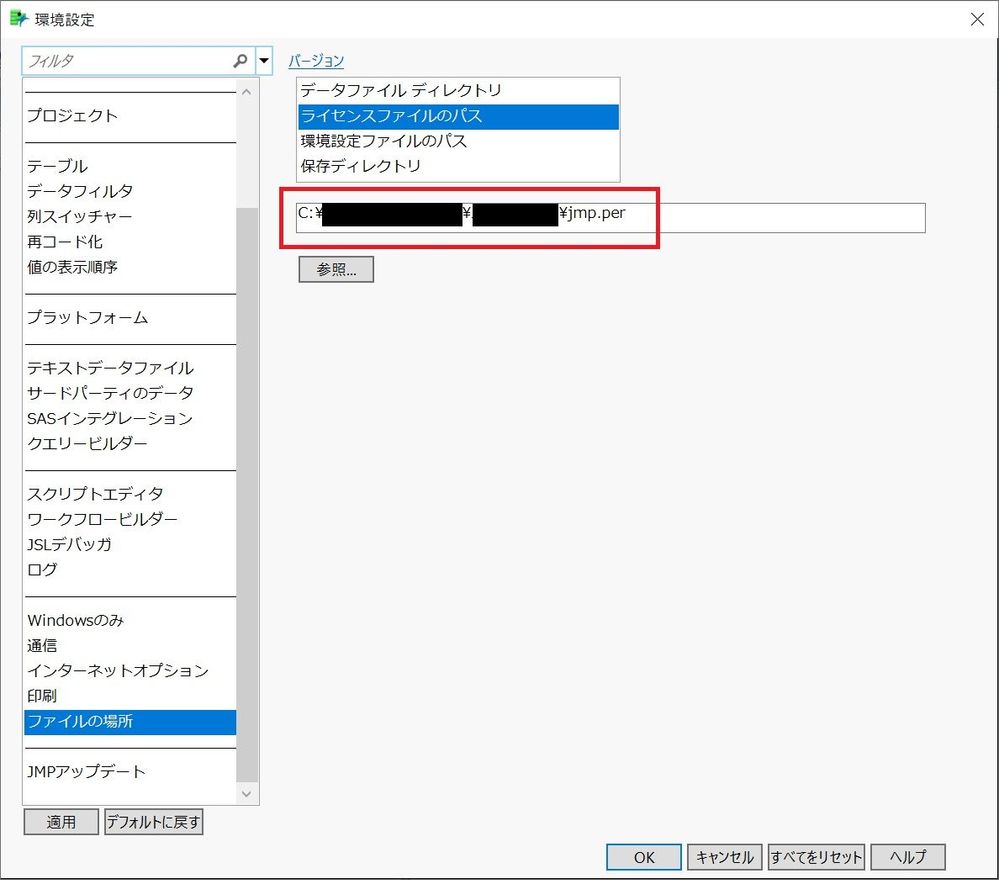Open Windowsのみ preferences

coord(130,620)
